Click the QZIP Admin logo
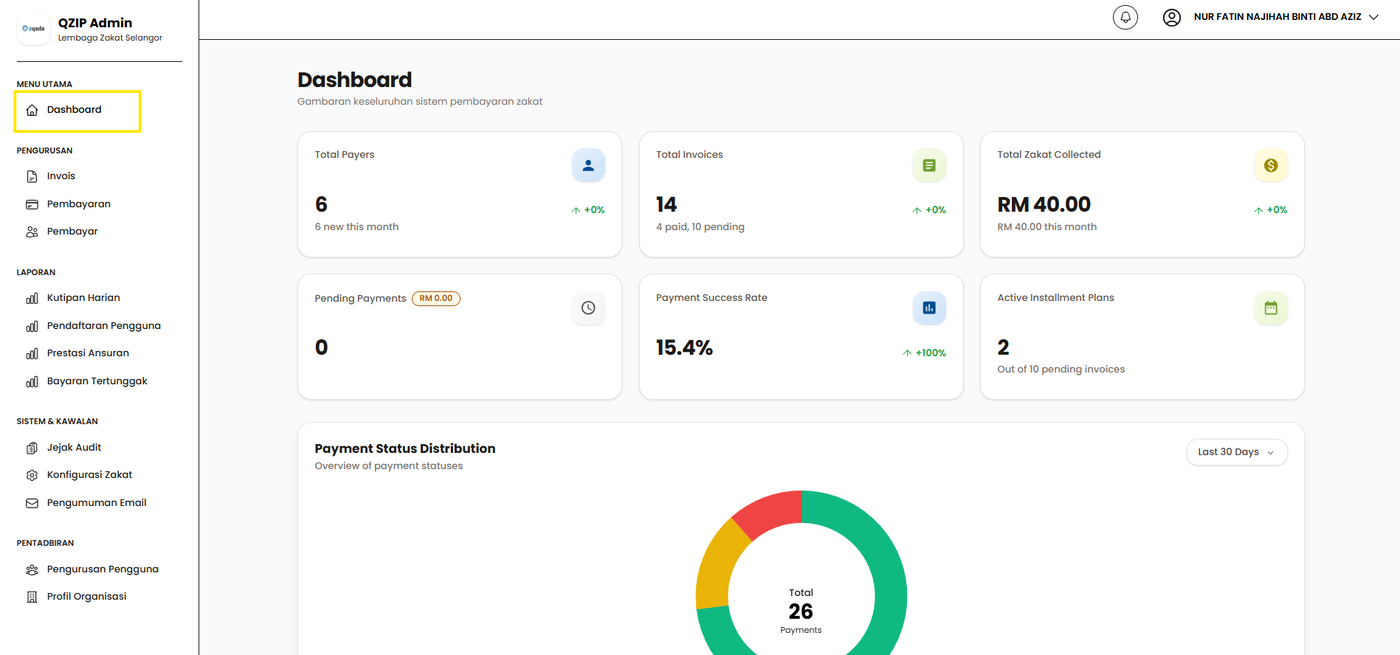The height and width of the screenshot is (655, 1400). click(33, 29)
